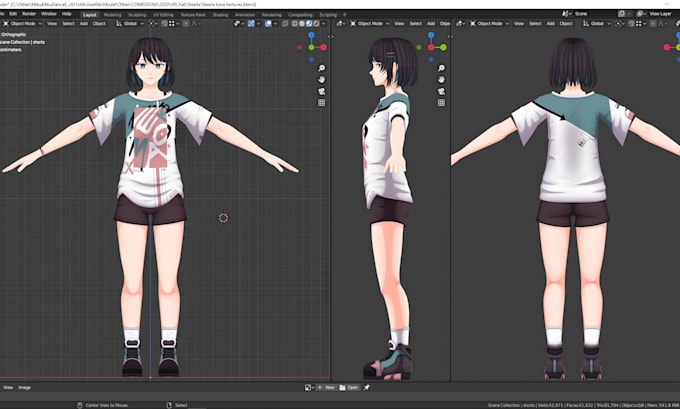Image resolution: width=680 pixels, height=409 pixels.
Task: Click transform orientation icon in left viewport header
Action: [x=119, y=23]
